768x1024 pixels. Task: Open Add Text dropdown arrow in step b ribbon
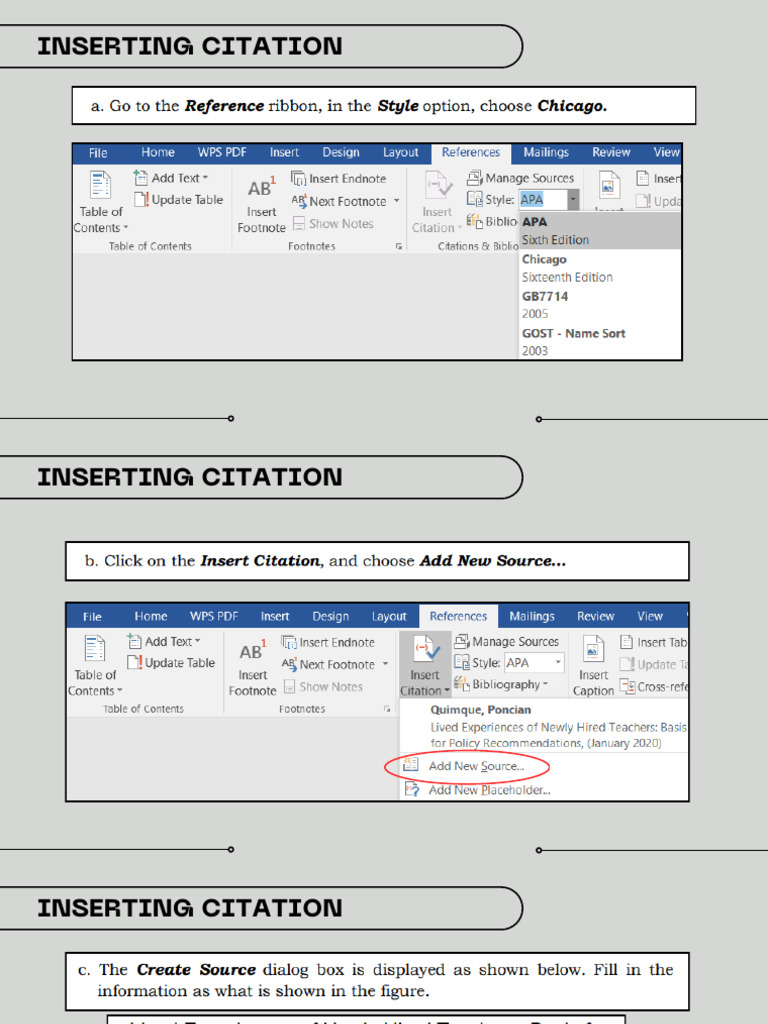click(197, 641)
